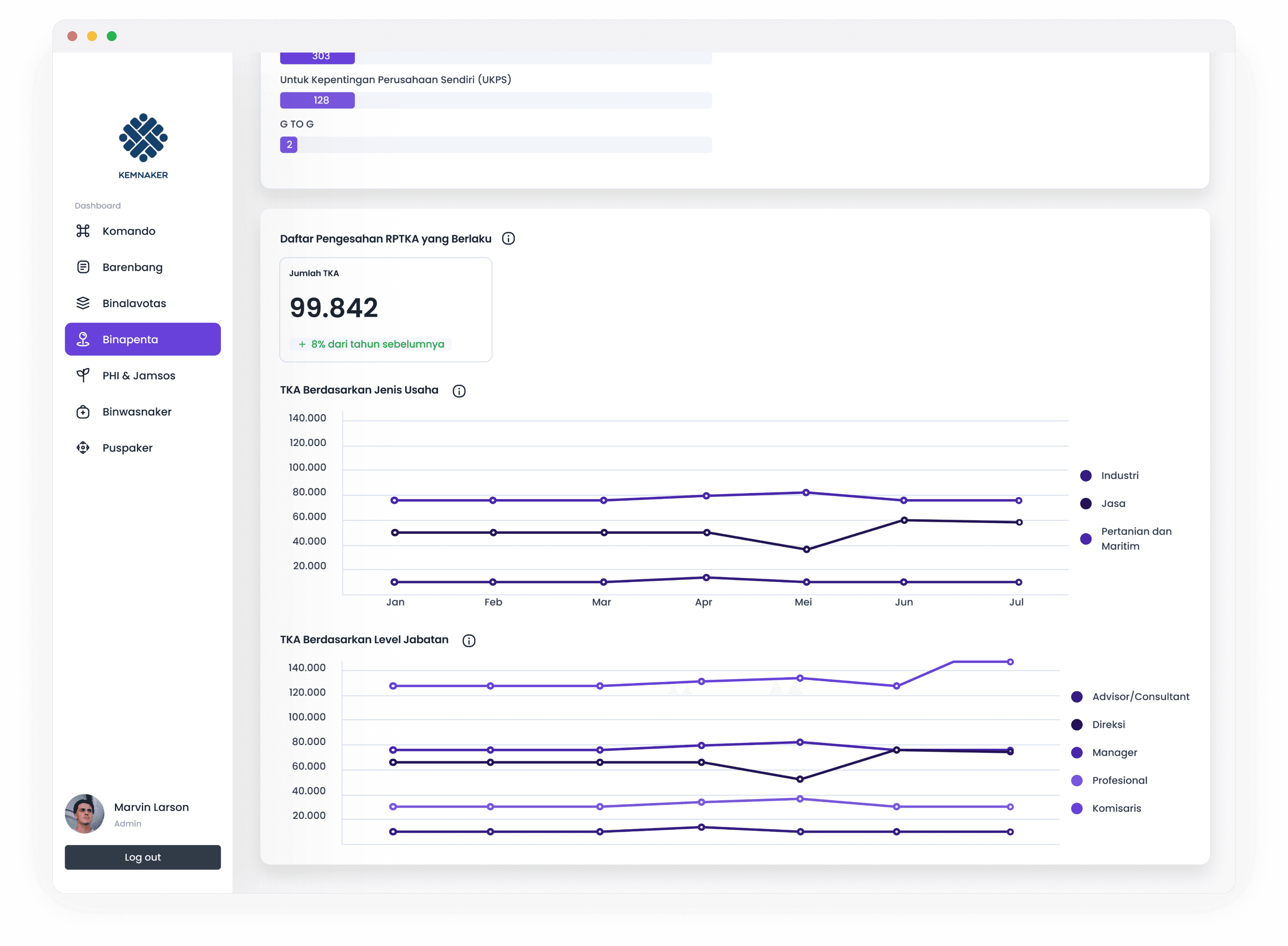Toggle the Pertanian dan Maritim legend dot

click(1086, 539)
